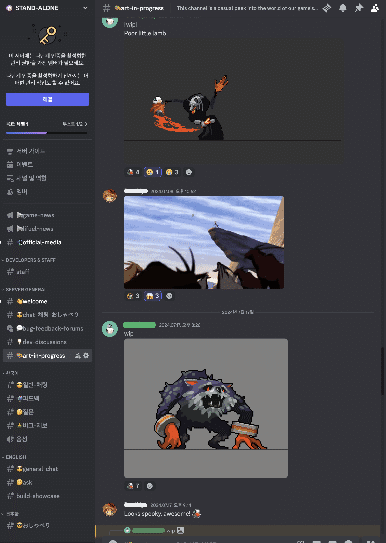Open the cliff landscape image
Screen dimensions: 386x543
(204, 242)
